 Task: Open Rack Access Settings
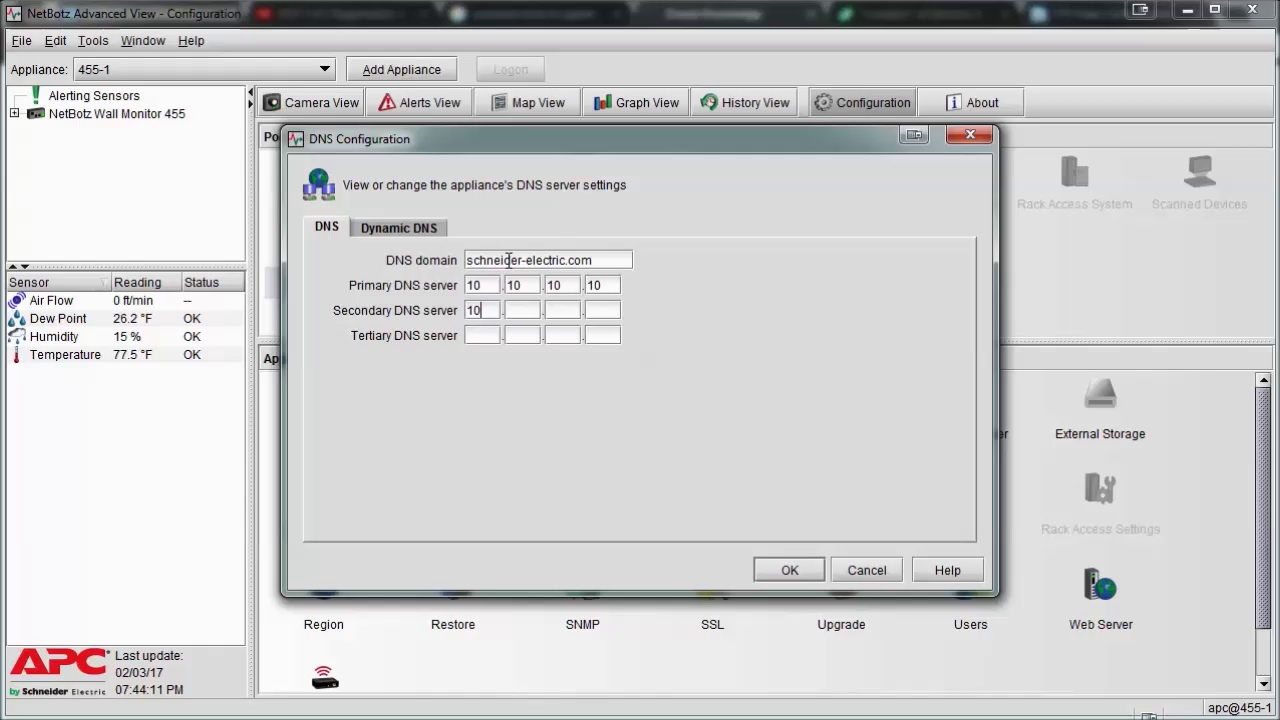coord(1100,504)
